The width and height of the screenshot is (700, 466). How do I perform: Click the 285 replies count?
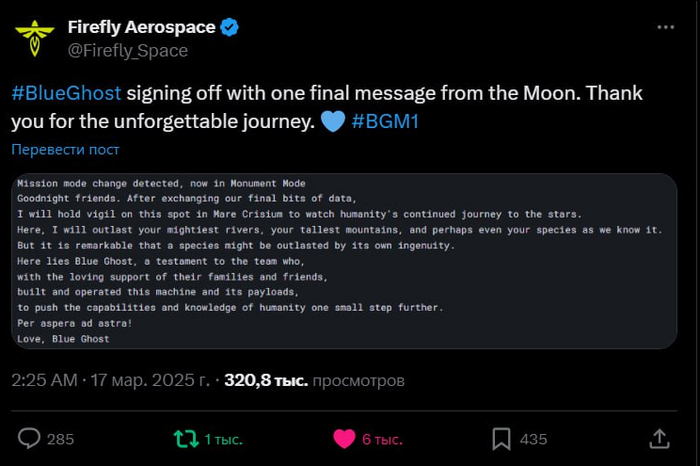(60, 439)
